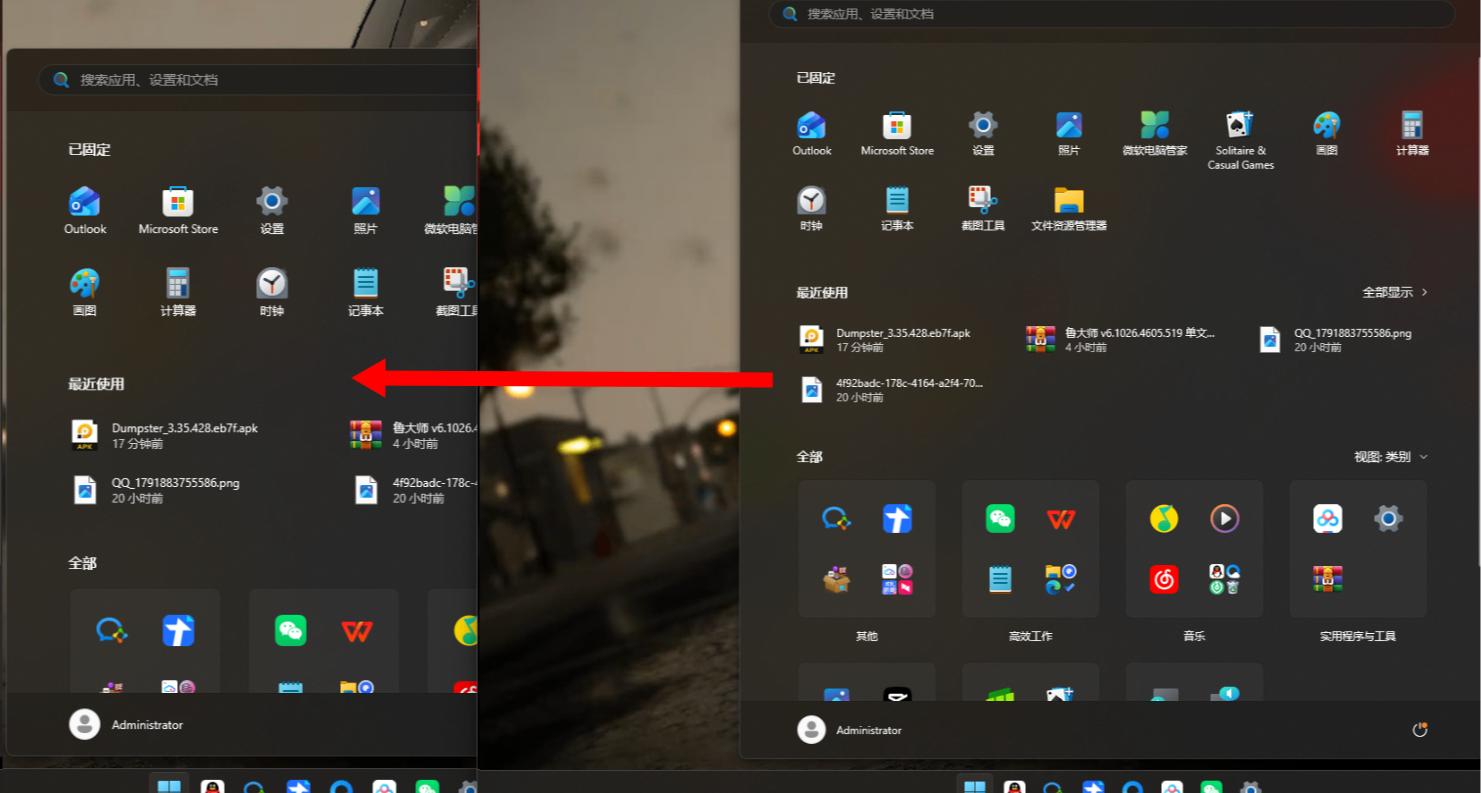Open Dumpster_3.35.428.eb7f.apk in left Start menu
The image size is (1481, 793).
tap(166, 435)
